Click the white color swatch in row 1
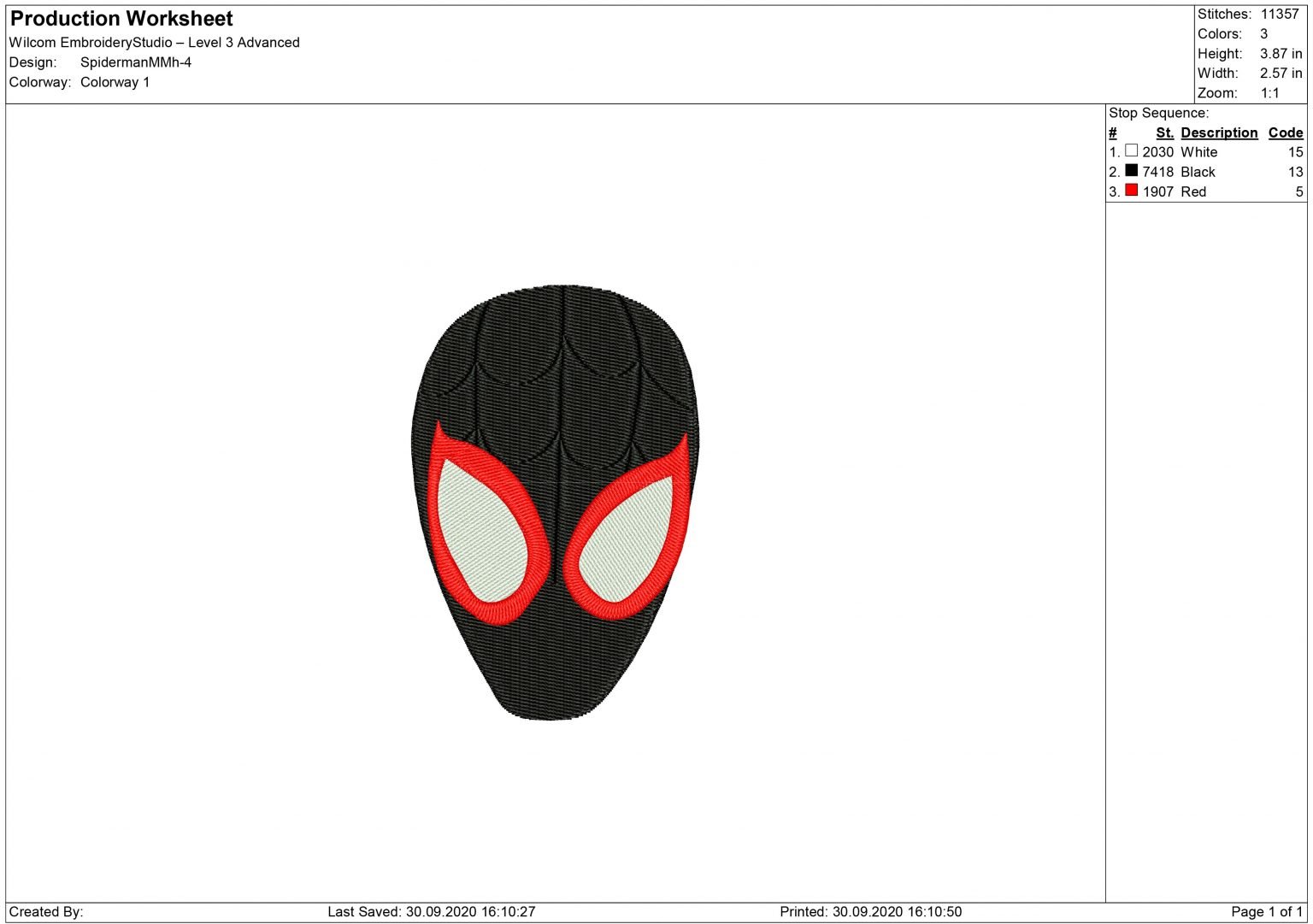The width and height of the screenshot is (1313, 924). (1132, 150)
